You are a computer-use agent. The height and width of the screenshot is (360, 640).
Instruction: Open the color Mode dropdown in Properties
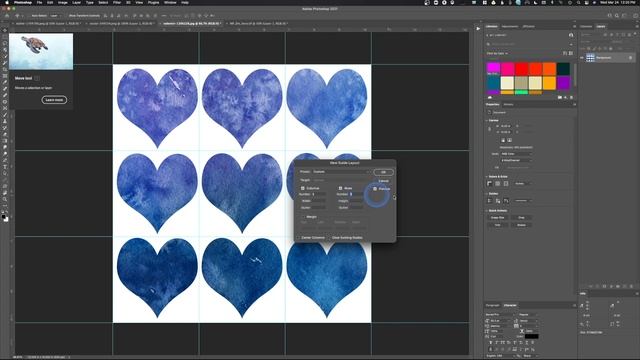pyautogui.click(x=516, y=154)
